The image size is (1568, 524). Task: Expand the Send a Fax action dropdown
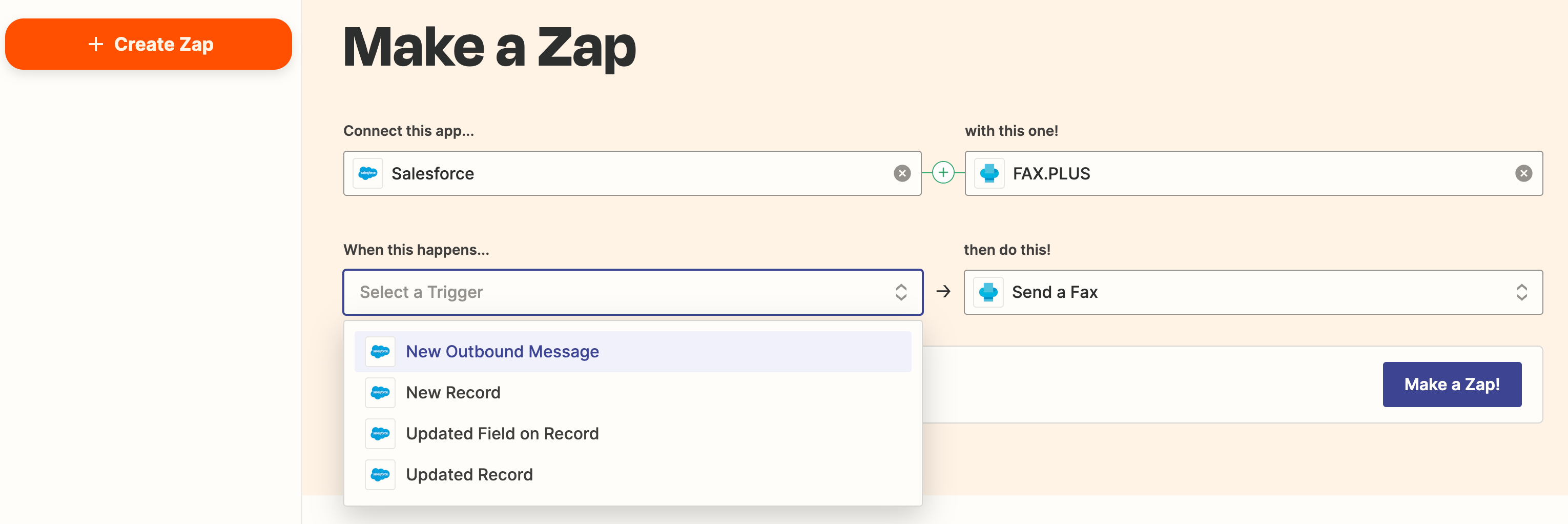pyautogui.click(x=1521, y=292)
